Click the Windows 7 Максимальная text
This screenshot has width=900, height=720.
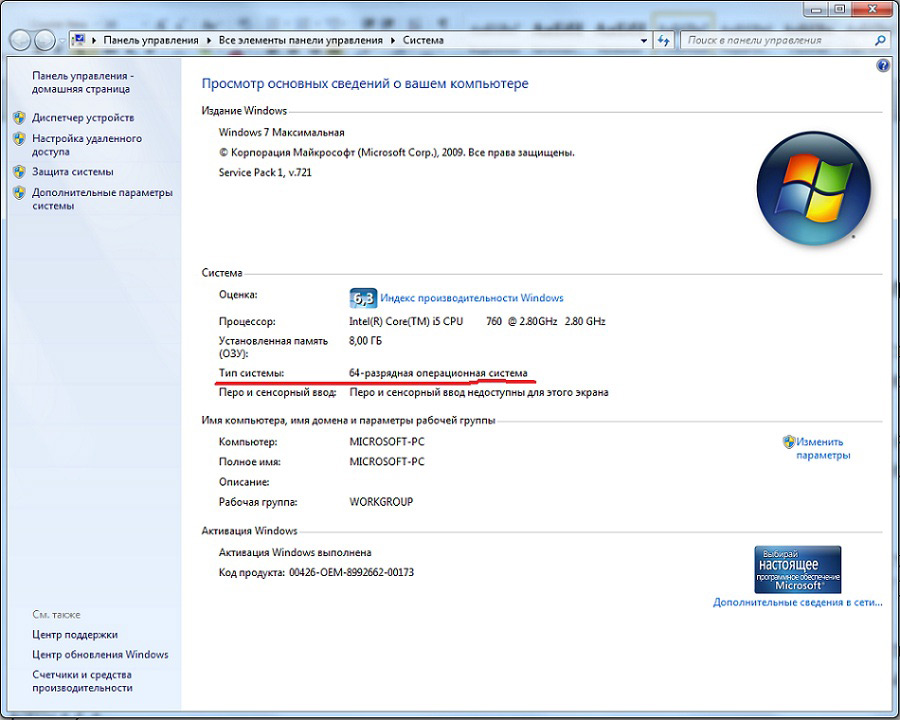click(x=281, y=132)
